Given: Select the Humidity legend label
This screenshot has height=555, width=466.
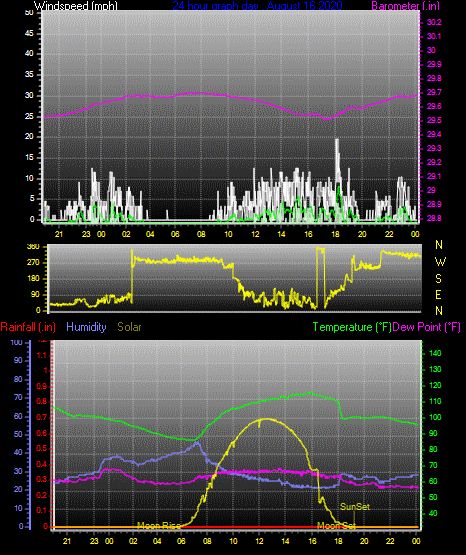Looking at the screenshot, I should tap(86, 327).
